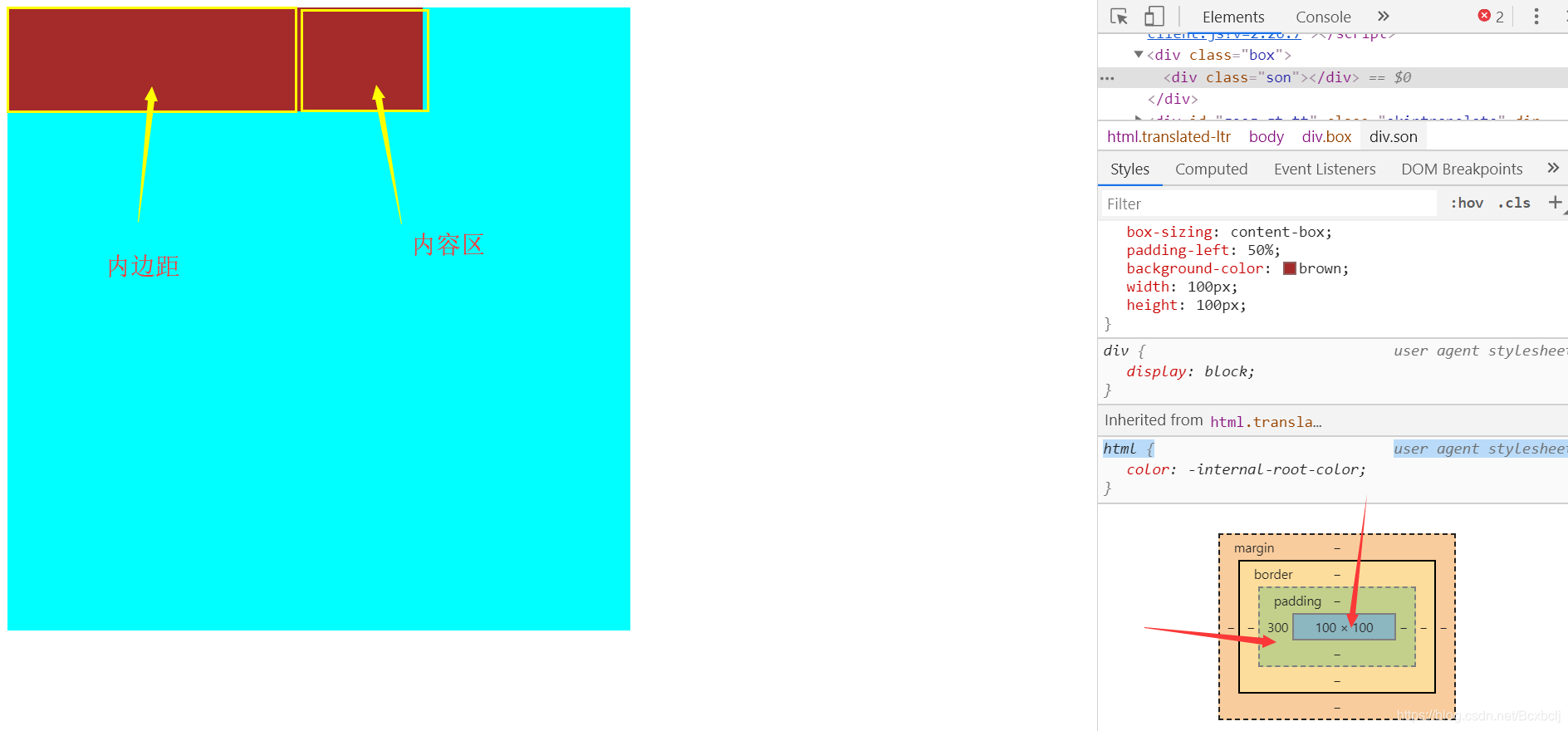The height and width of the screenshot is (731, 1568).
Task: Focus the styles Filter field
Action: pos(1269,204)
